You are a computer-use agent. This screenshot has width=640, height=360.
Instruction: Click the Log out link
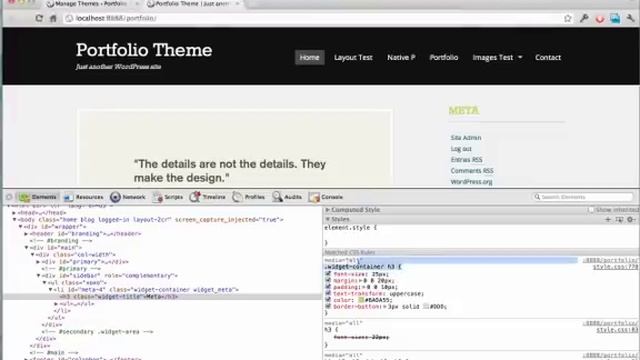point(461,149)
